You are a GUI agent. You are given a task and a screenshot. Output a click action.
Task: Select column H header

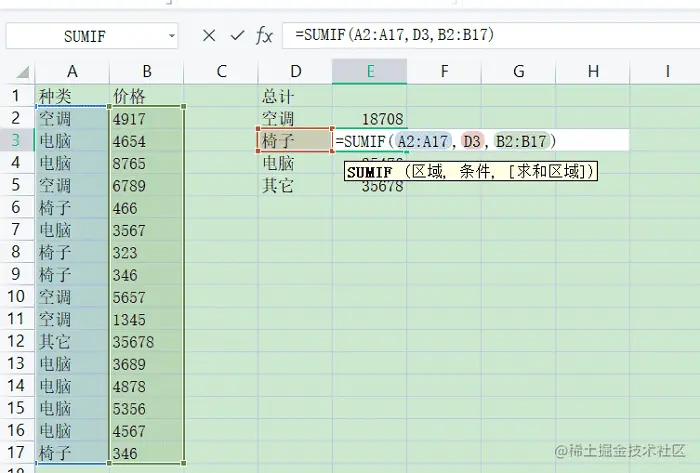click(593, 71)
